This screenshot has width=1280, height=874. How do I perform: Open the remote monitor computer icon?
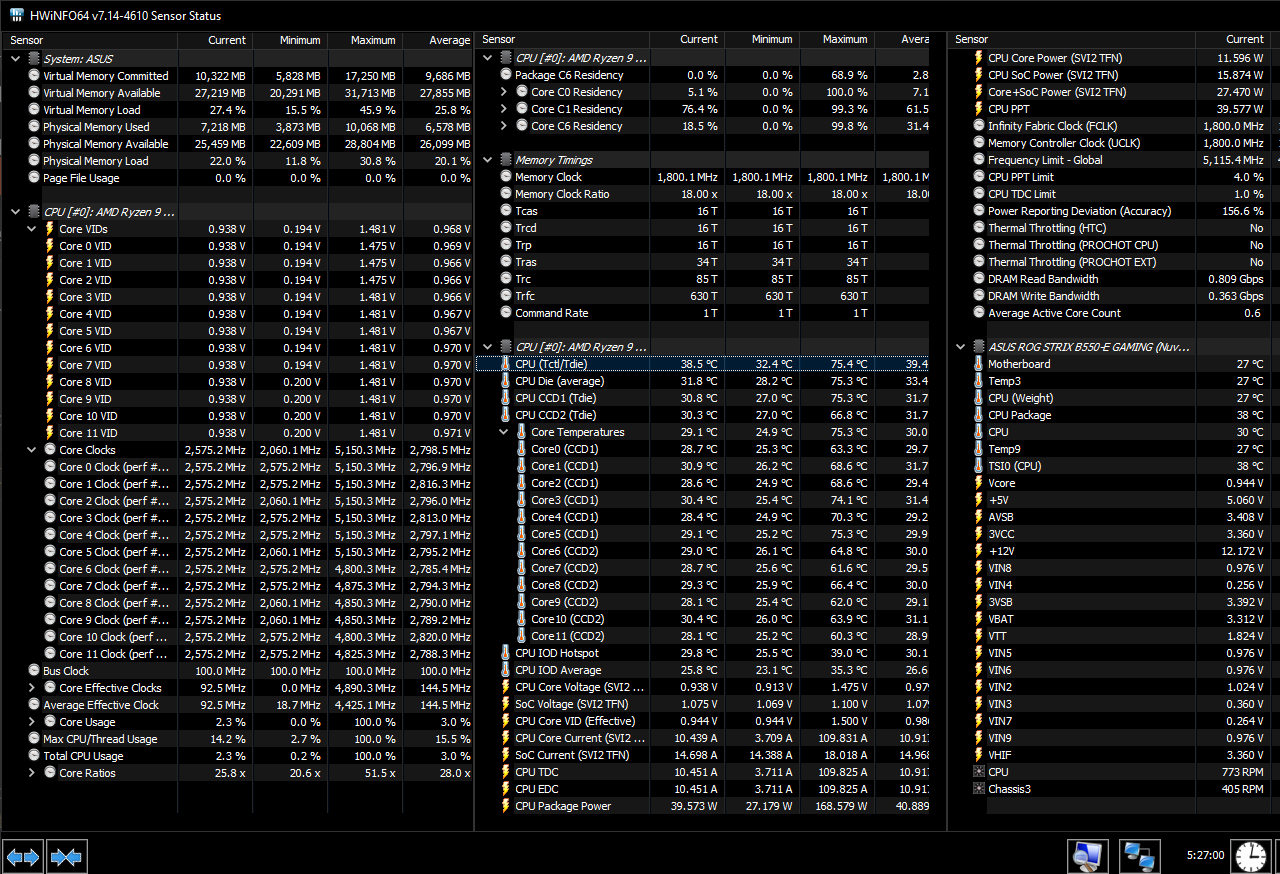click(x=1087, y=857)
